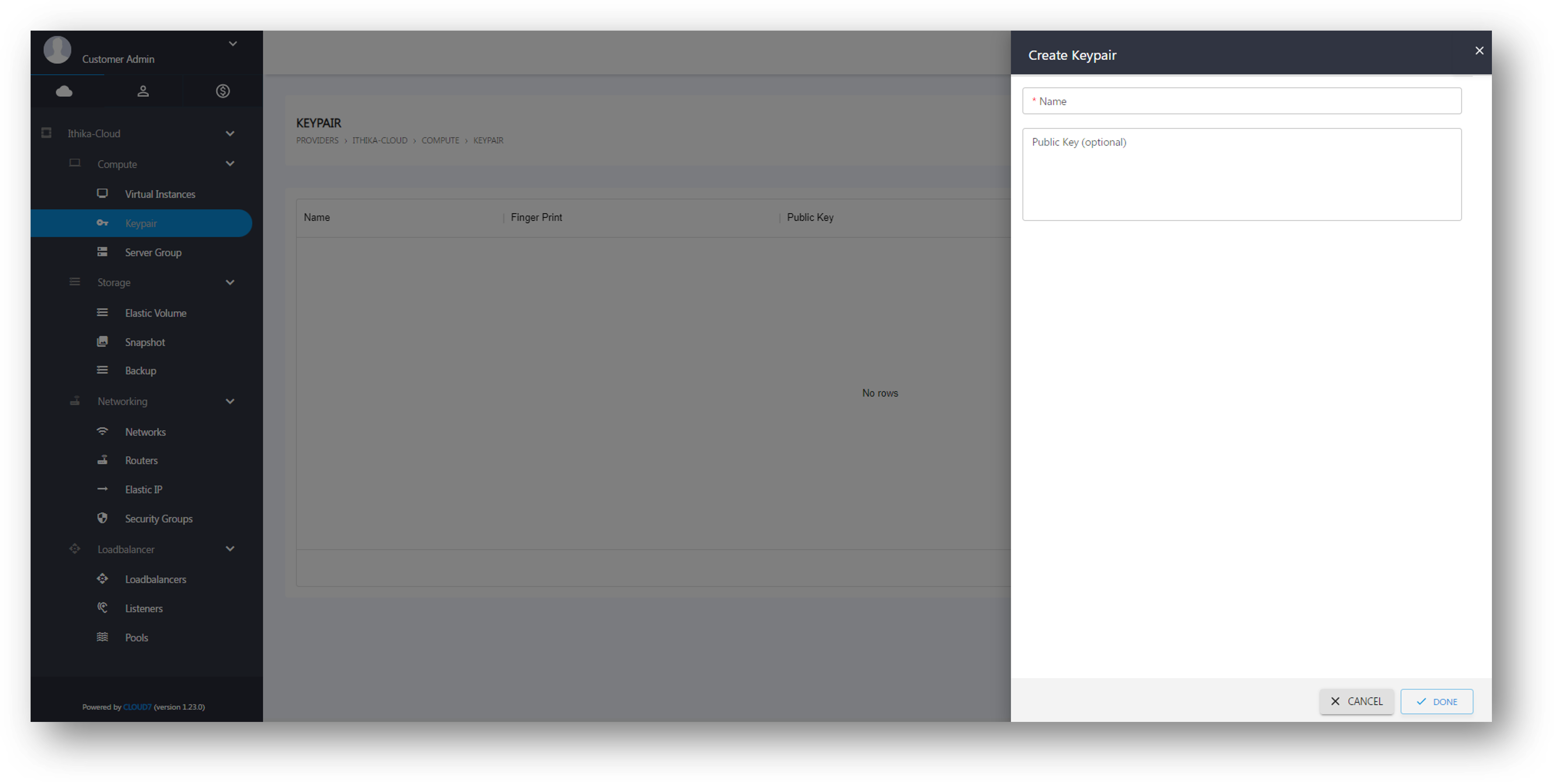Collapse the Ithika-Cloud provider section
Viewport: 1554px width, 784px height.
(230, 133)
